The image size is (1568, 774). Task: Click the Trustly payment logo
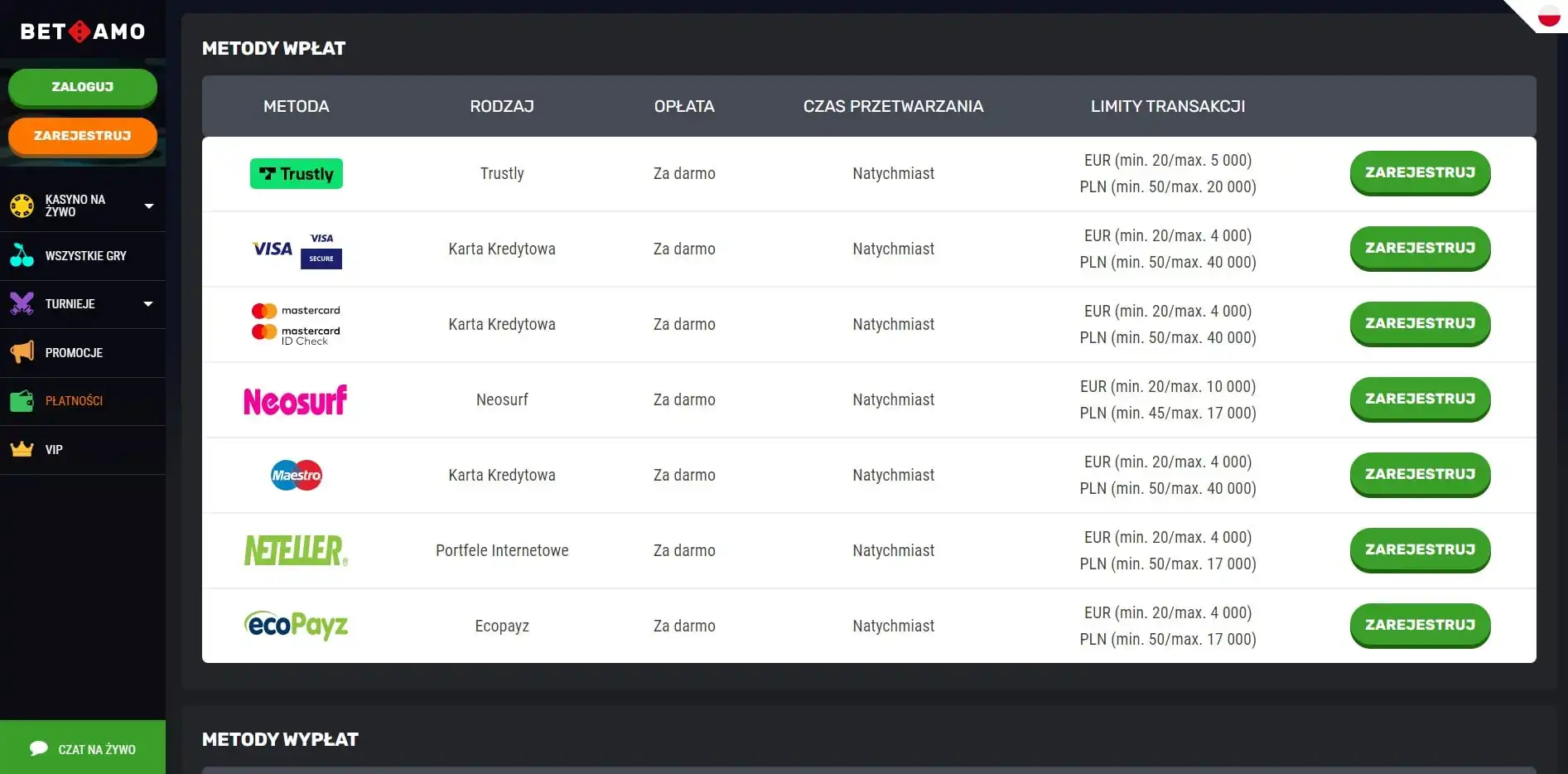[296, 174]
